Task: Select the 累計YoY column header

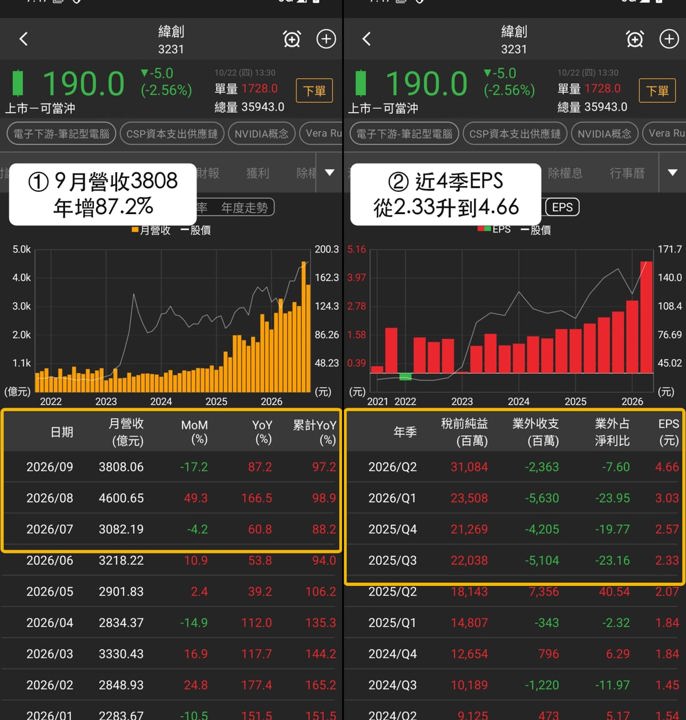Action: [x=315, y=433]
